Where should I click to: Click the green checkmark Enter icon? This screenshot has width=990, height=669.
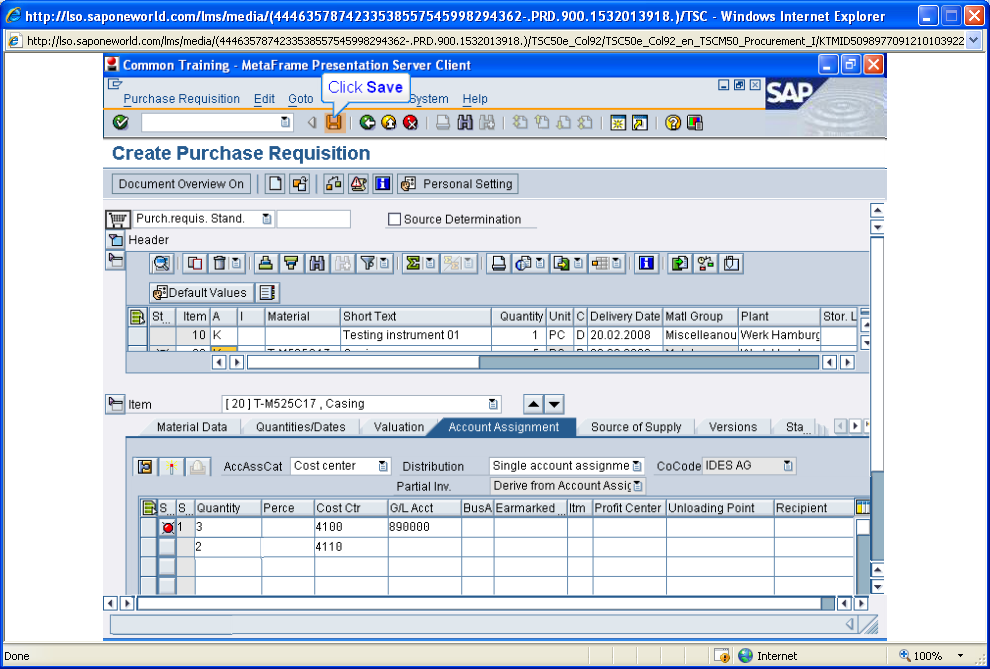(120, 122)
